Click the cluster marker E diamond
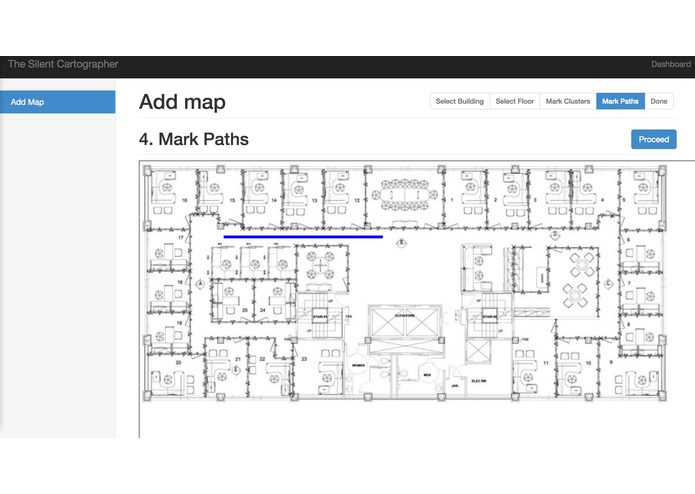This screenshot has height=494, width=695. pyautogui.click(x=236, y=369)
